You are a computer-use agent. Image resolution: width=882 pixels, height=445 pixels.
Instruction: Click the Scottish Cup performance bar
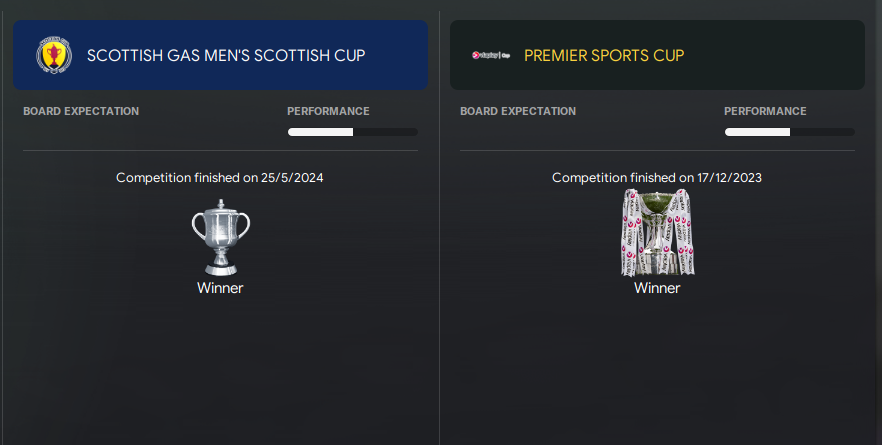point(352,132)
